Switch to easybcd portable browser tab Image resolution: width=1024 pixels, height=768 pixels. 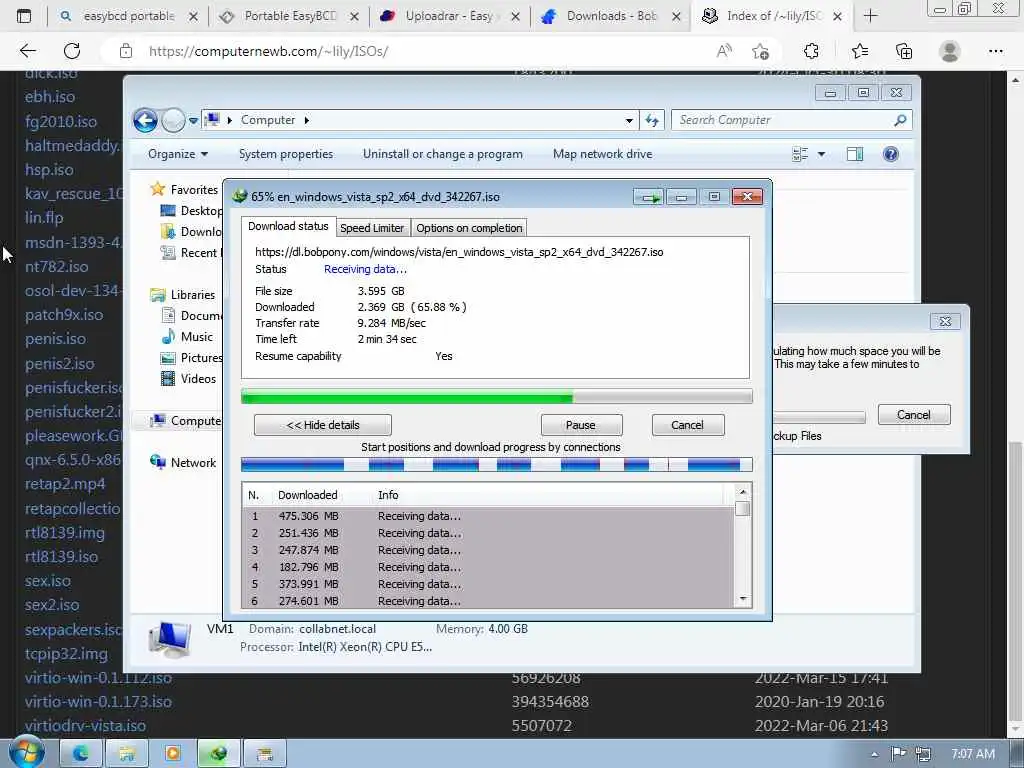click(x=129, y=16)
